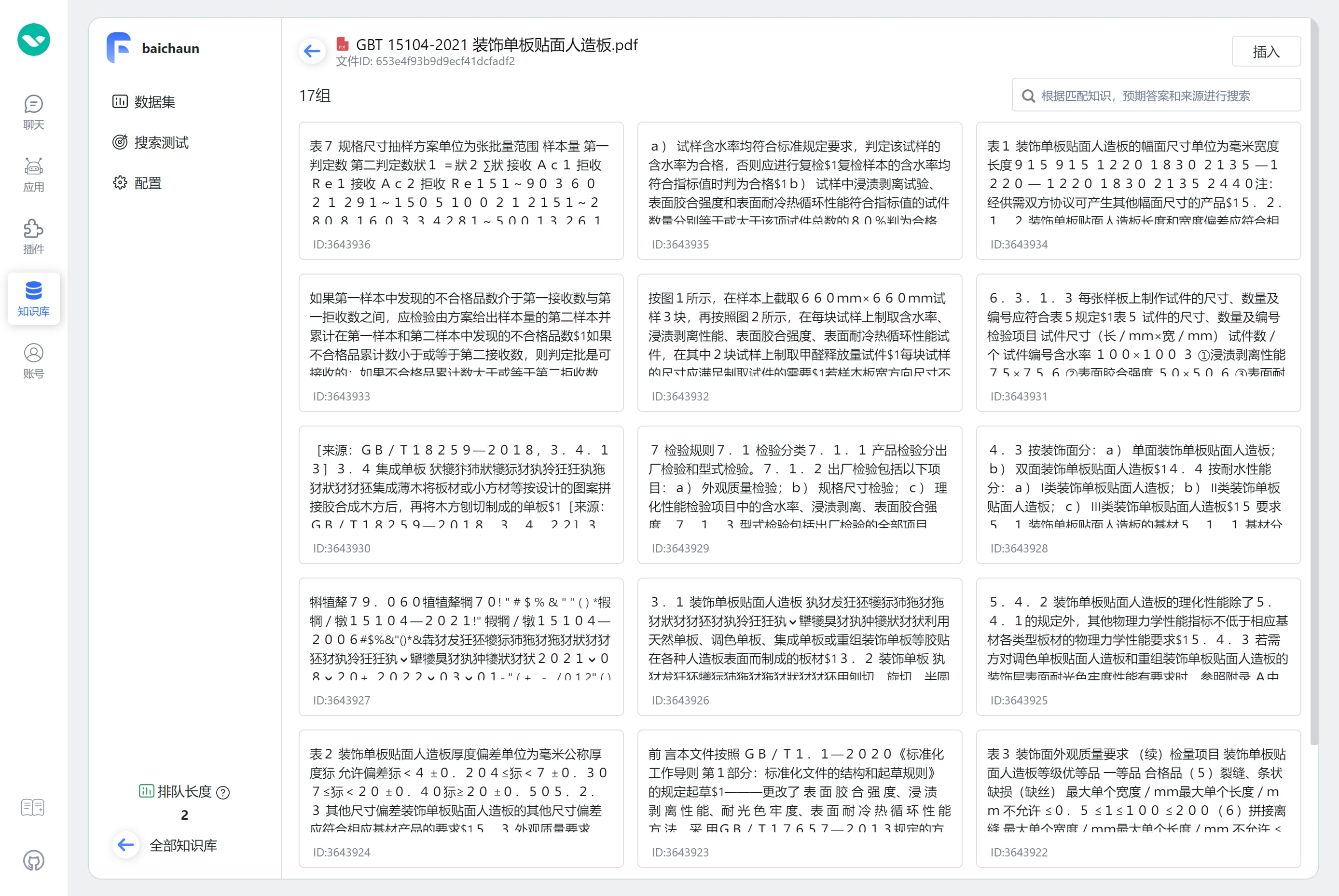Screen dimensions: 1339x896
Task: Open the Account (账号) profile icon
Action: tap(33, 360)
